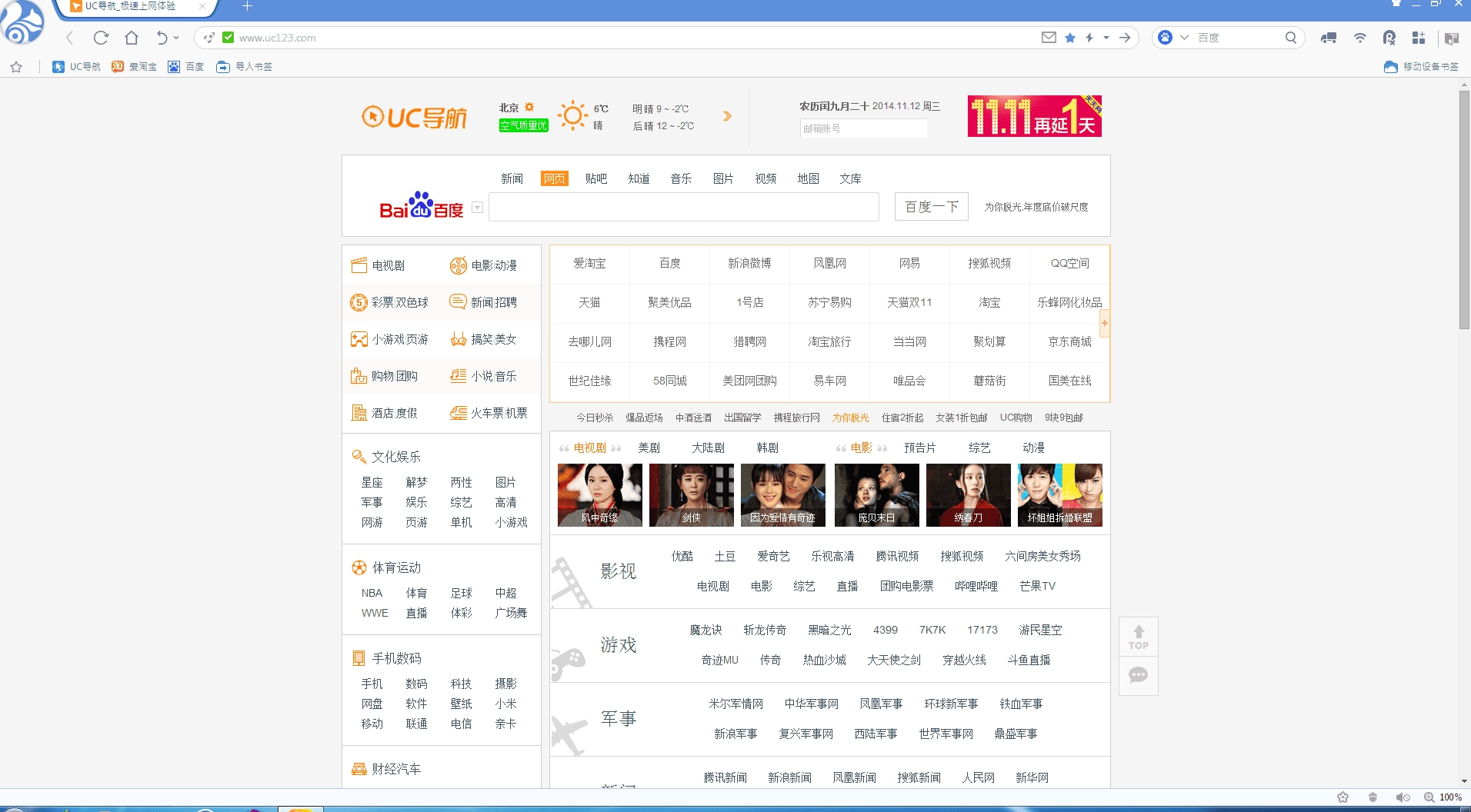Select the 预告片 category tab
Viewport: 1471px width, 812px height.
920,448
